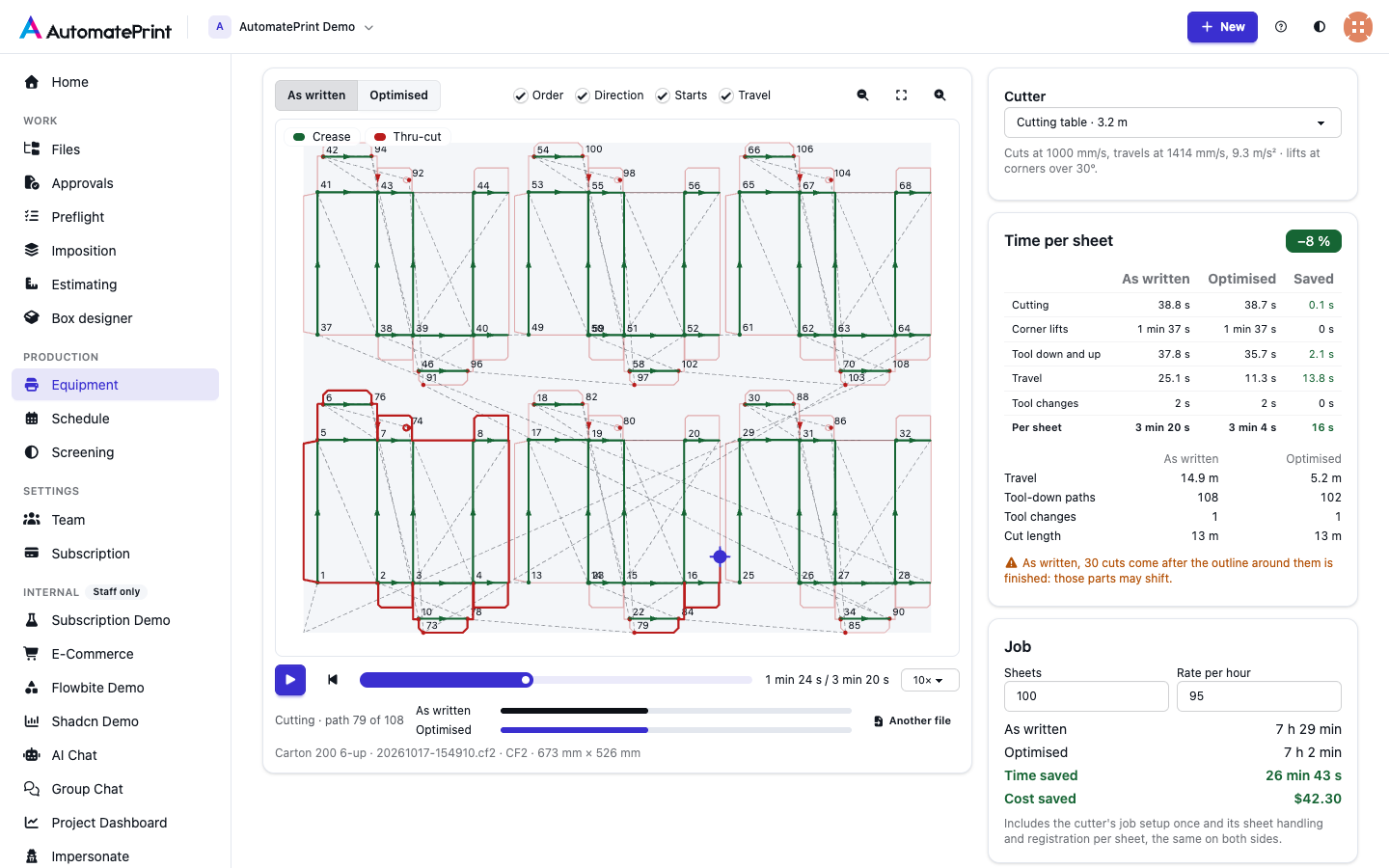Open the Screening half-circle icon
Viewport: 1389px width, 868px height.
tap(32, 452)
